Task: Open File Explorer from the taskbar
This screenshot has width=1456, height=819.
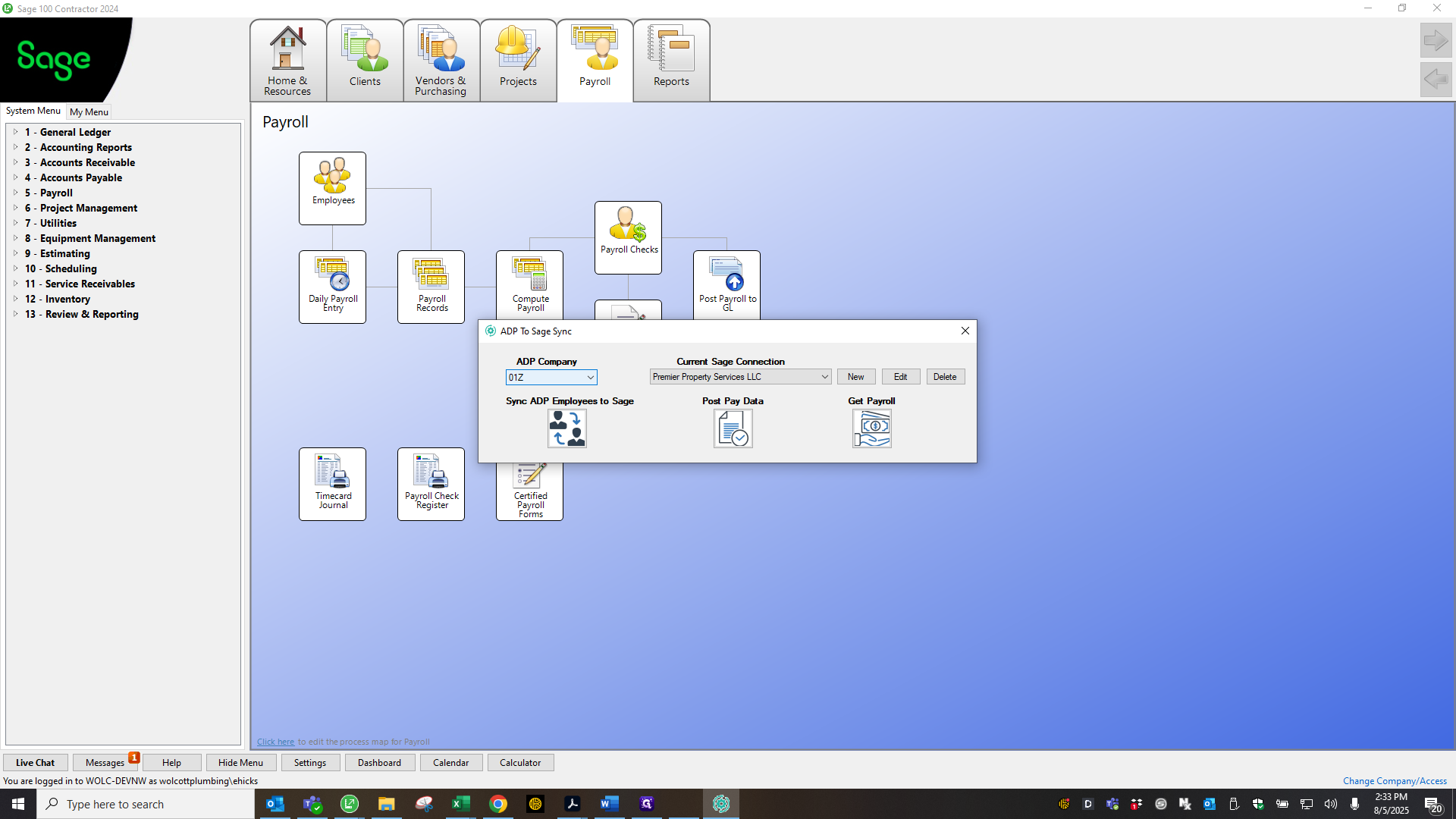Action: click(x=386, y=804)
